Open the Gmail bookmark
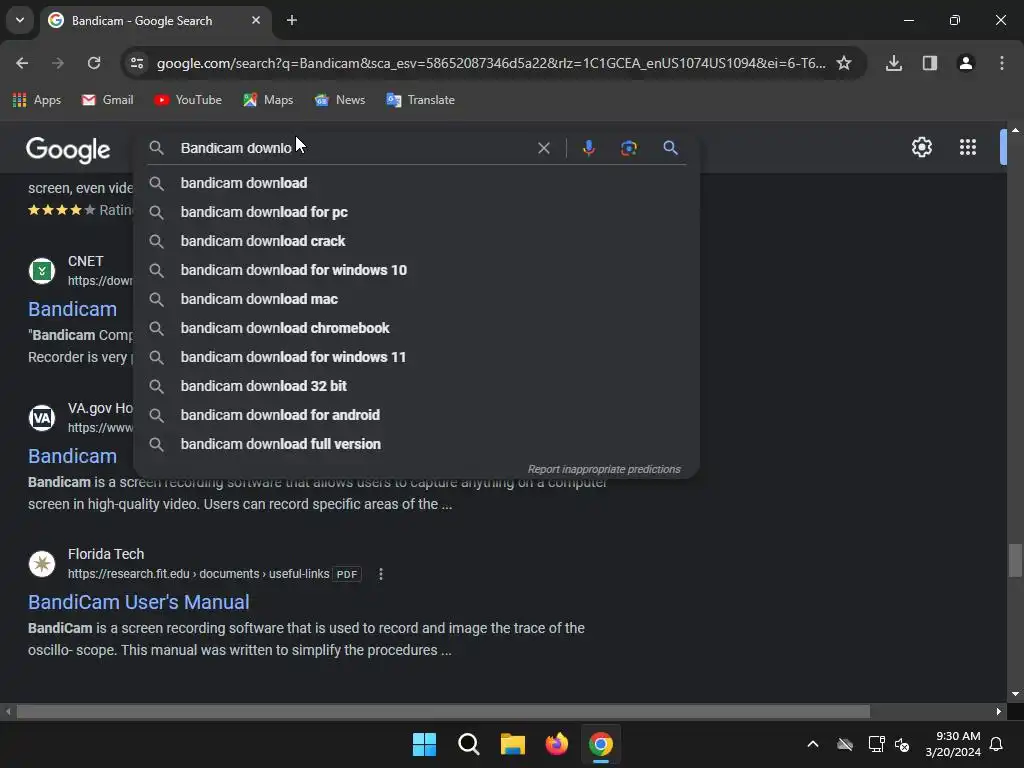 [108, 100]
